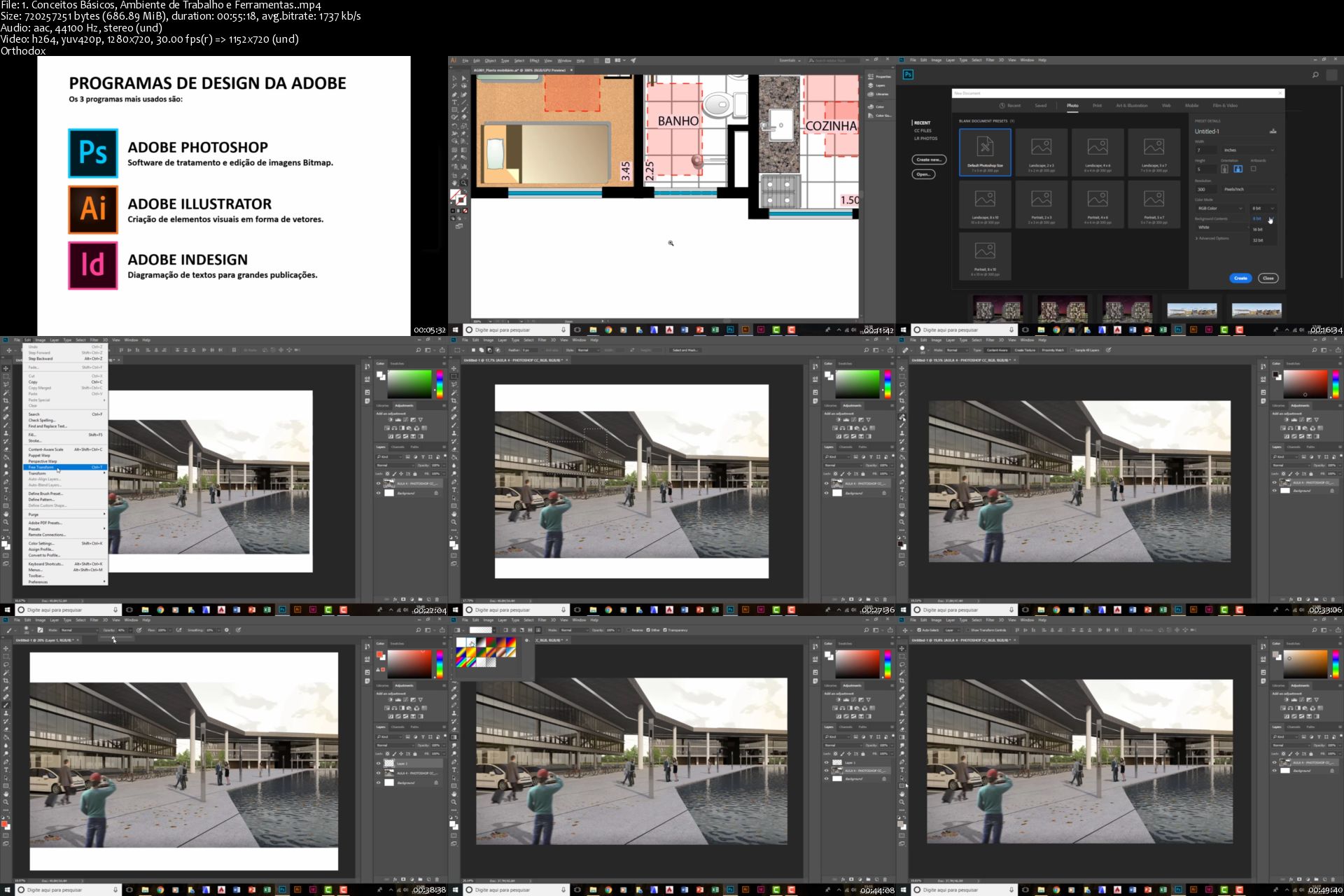Image resolution: width=1344 pixels, height=896 pixels.
Task: Select the Zoom tool in Illustrator's toolbar
Action: [x=463, y=183]
